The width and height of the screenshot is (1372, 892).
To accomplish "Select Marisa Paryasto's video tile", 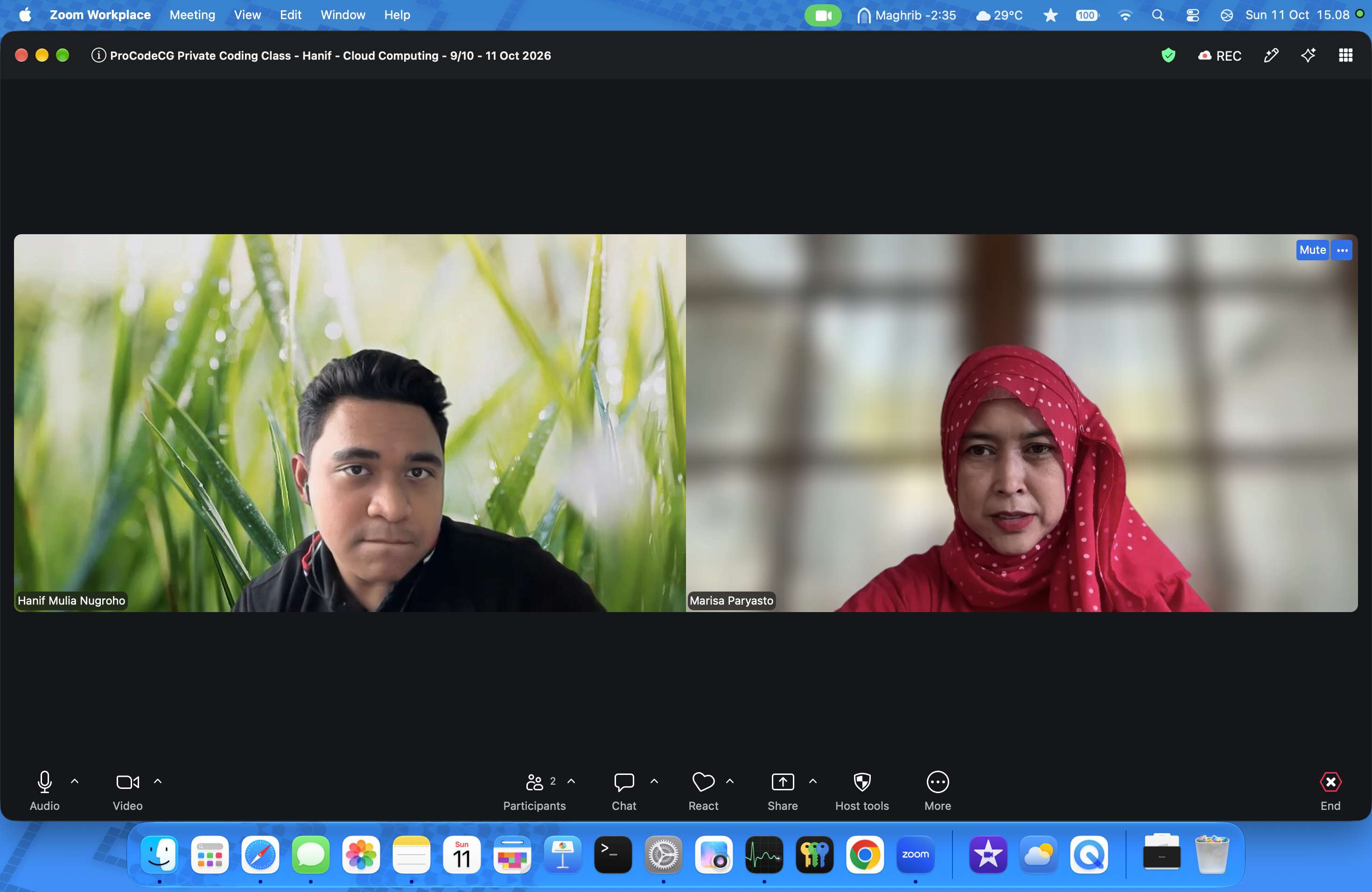I will coord(1022,423).
